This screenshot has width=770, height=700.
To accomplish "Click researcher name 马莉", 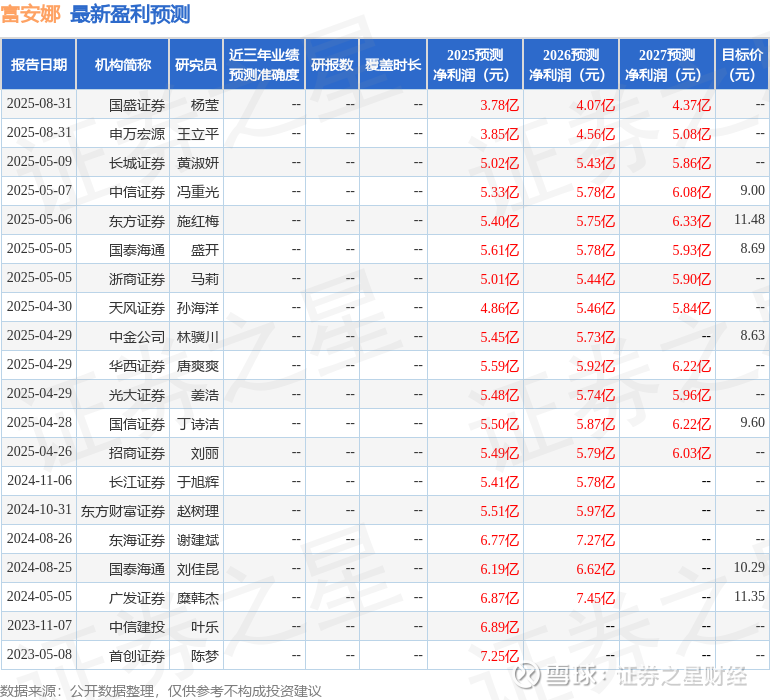I will 205,279.
